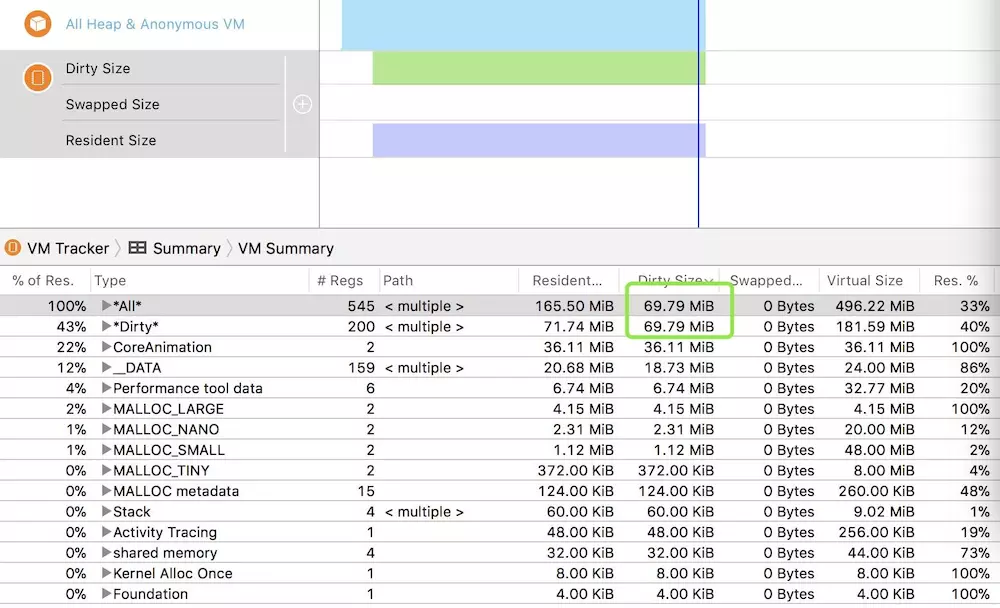The height and width of the screenshot is (608, 1000).
Task: Expand the Foundation row
Action: [106, 594]
